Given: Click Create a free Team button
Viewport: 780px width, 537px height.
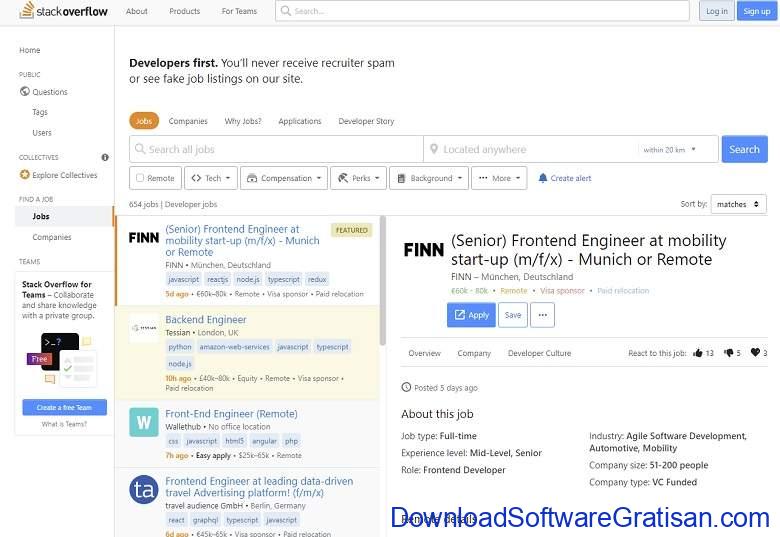Looking at the screenshot, I should (x=64, y=407).
